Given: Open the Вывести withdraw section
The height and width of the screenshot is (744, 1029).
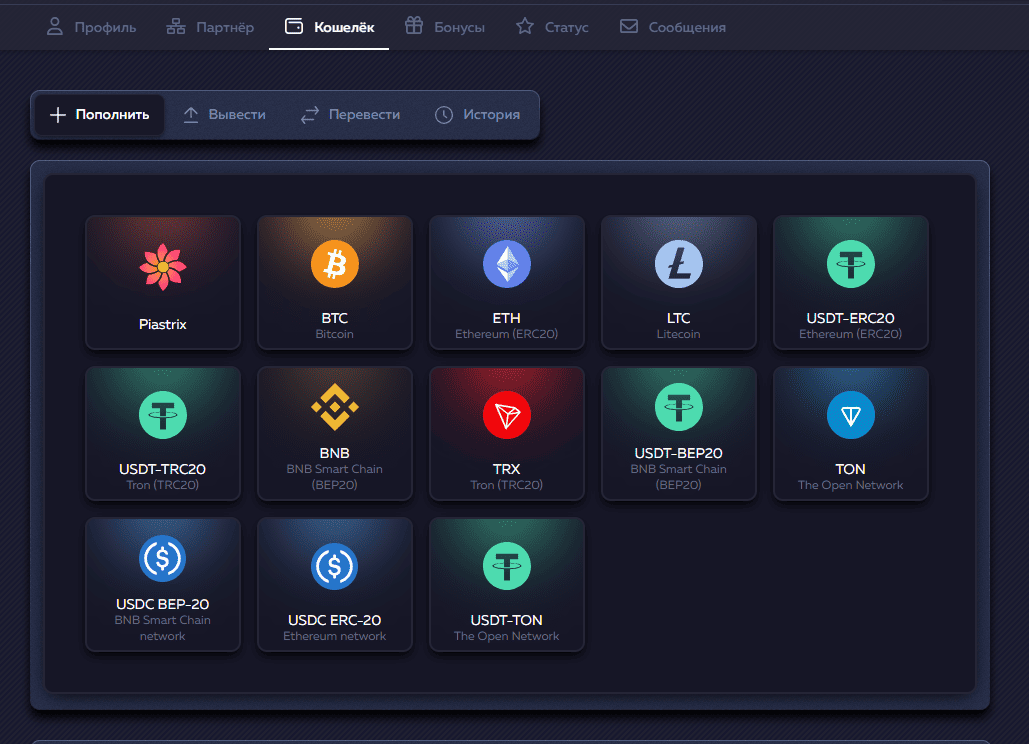Looking at the screenshot, I should tap(224, 115).
